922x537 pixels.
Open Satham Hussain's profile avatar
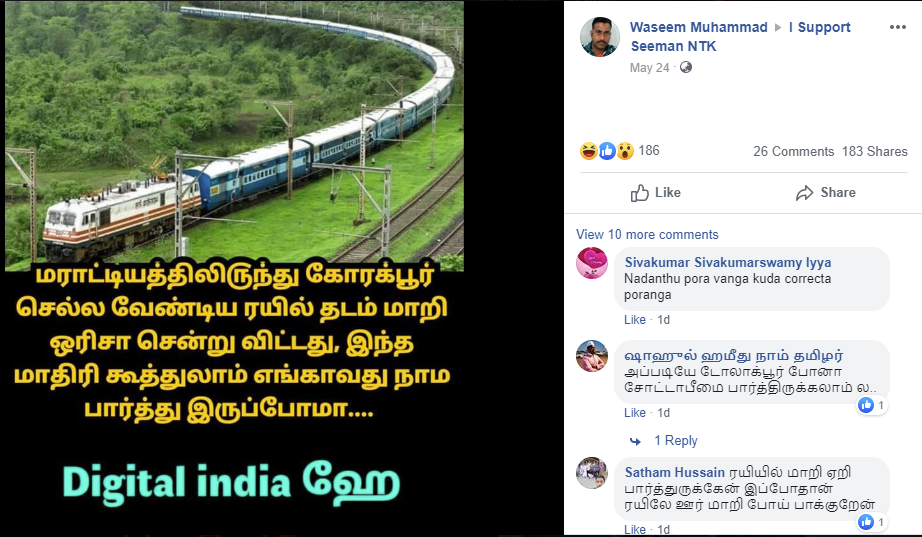592,473
